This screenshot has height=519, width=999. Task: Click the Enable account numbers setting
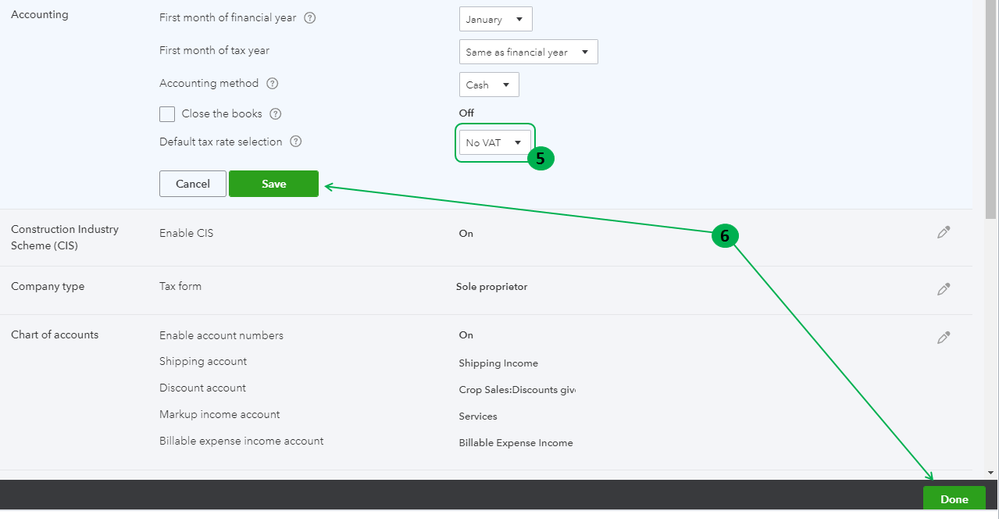[221, 335]
